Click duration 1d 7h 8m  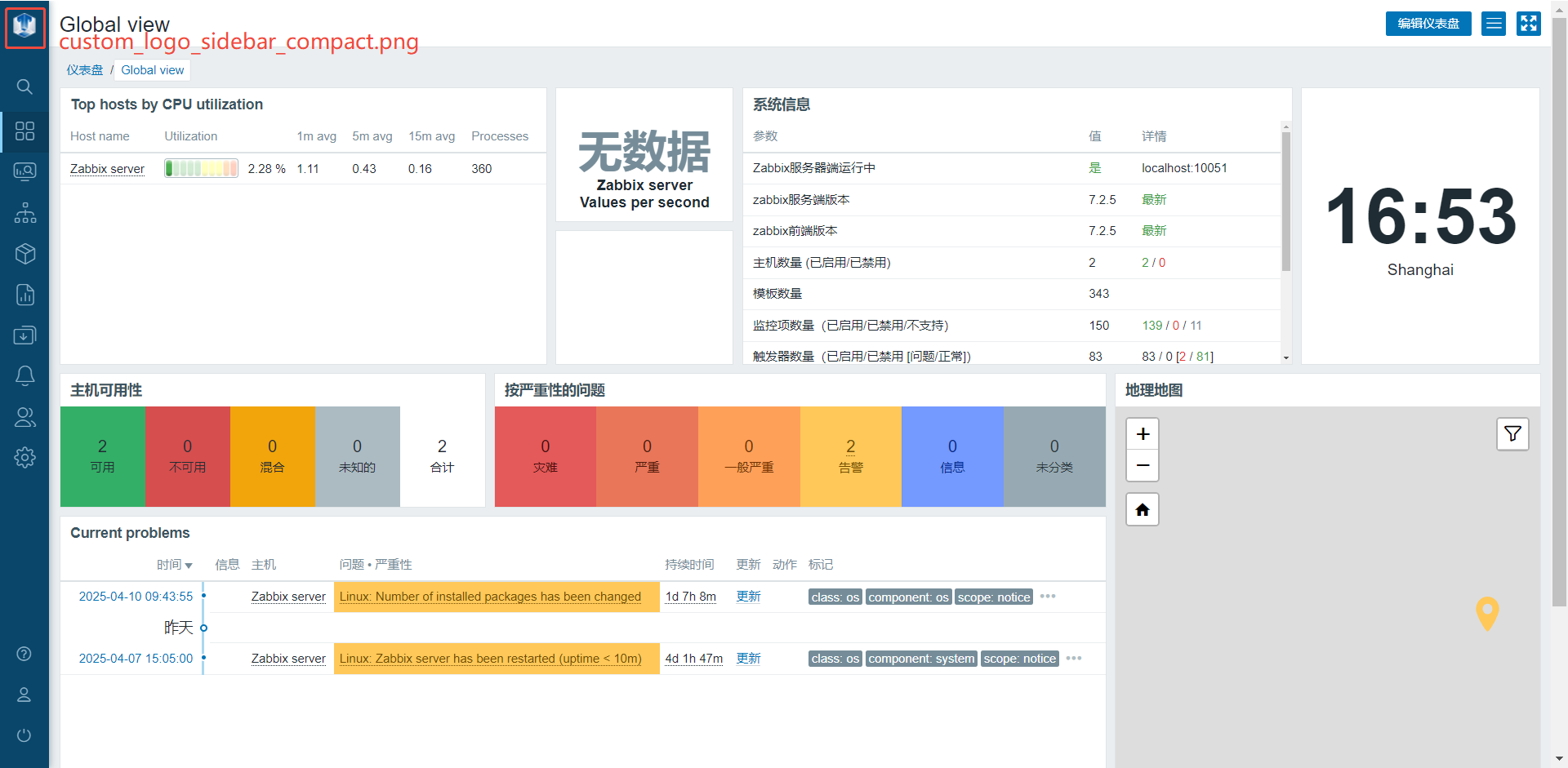[x=691, y=597]
